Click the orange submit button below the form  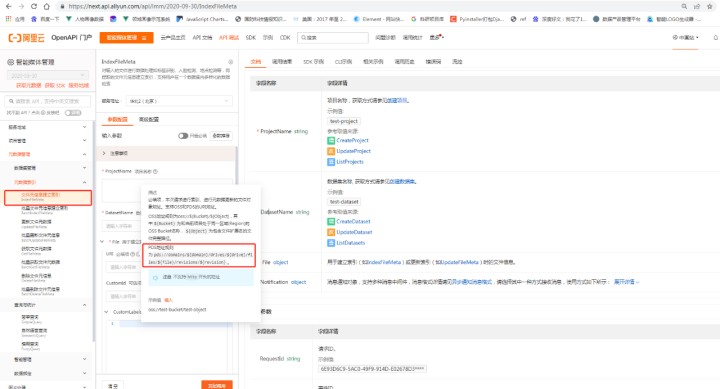pos(217,385)
